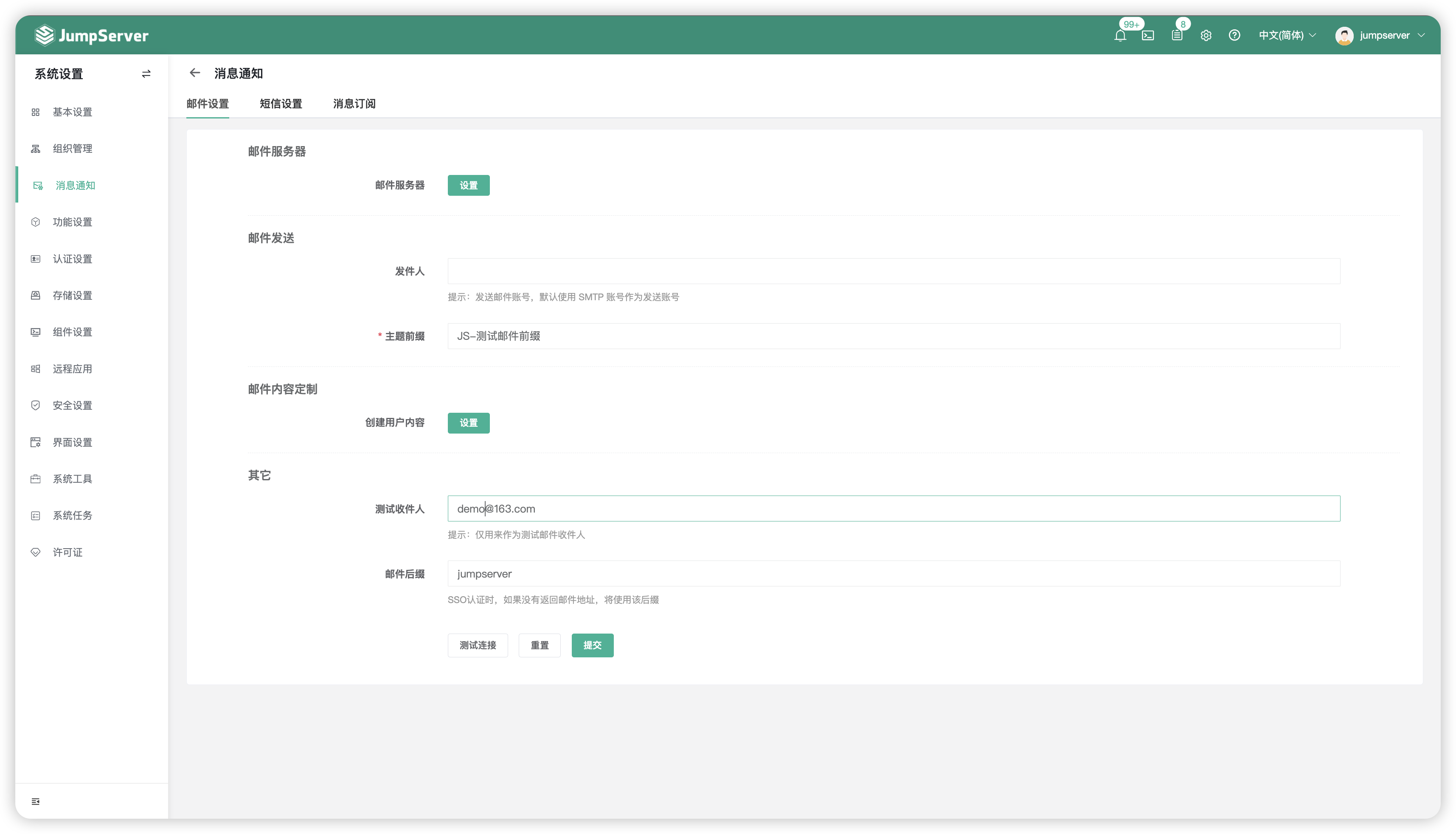Viewport: 1456px width, 834px height.
Task: Select 消息通知 in the sidebar
Action: coord(92,186)
